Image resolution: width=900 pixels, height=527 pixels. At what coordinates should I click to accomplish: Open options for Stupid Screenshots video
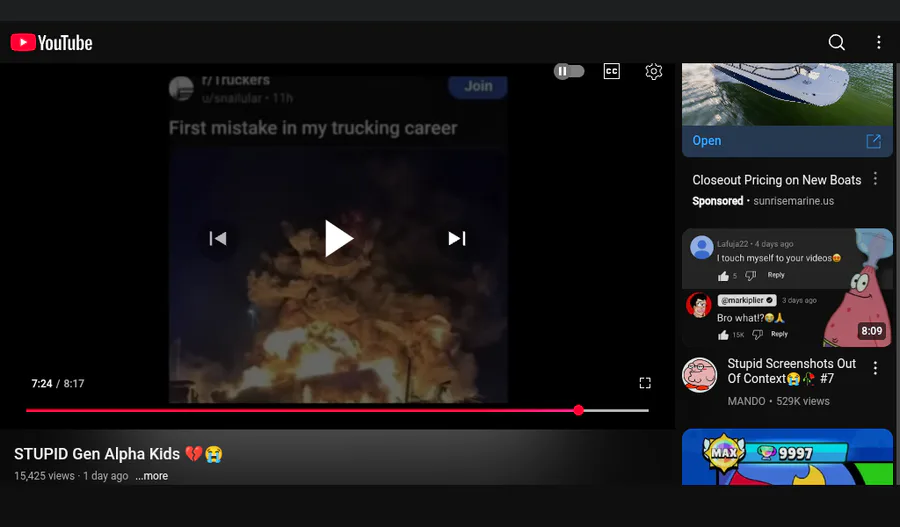tap(875, 368)
